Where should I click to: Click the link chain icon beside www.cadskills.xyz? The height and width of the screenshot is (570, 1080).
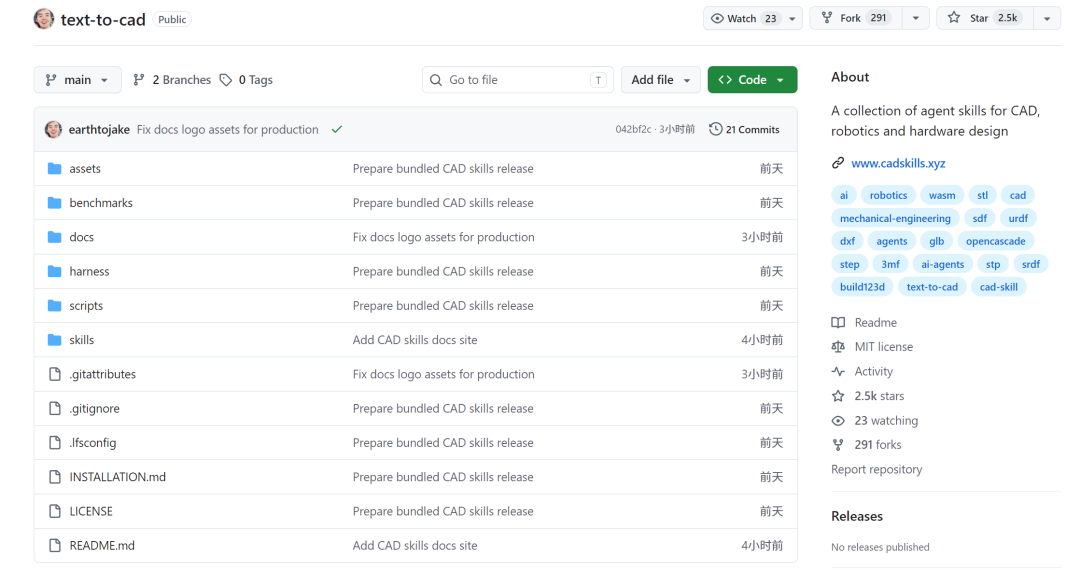pos(838,163)
